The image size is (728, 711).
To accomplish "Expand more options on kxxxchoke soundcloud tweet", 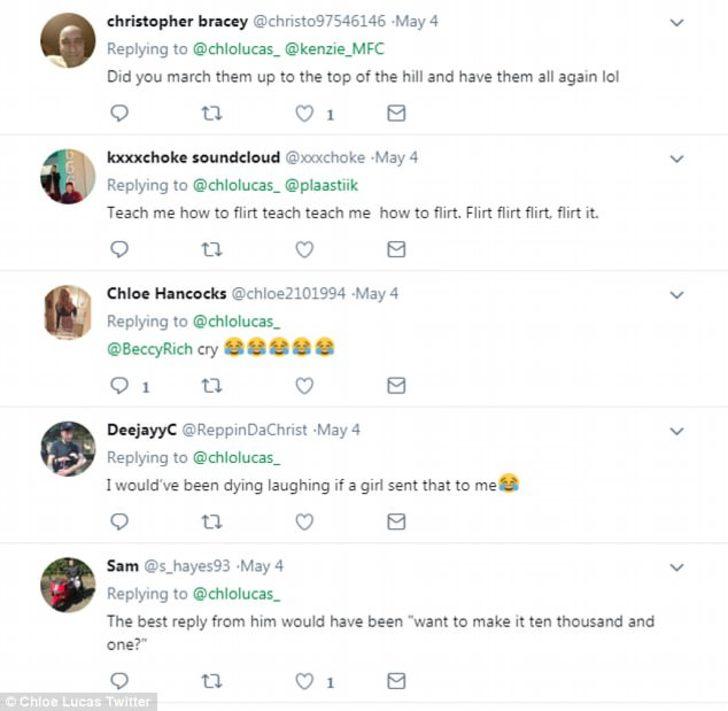I will [677, 158].
